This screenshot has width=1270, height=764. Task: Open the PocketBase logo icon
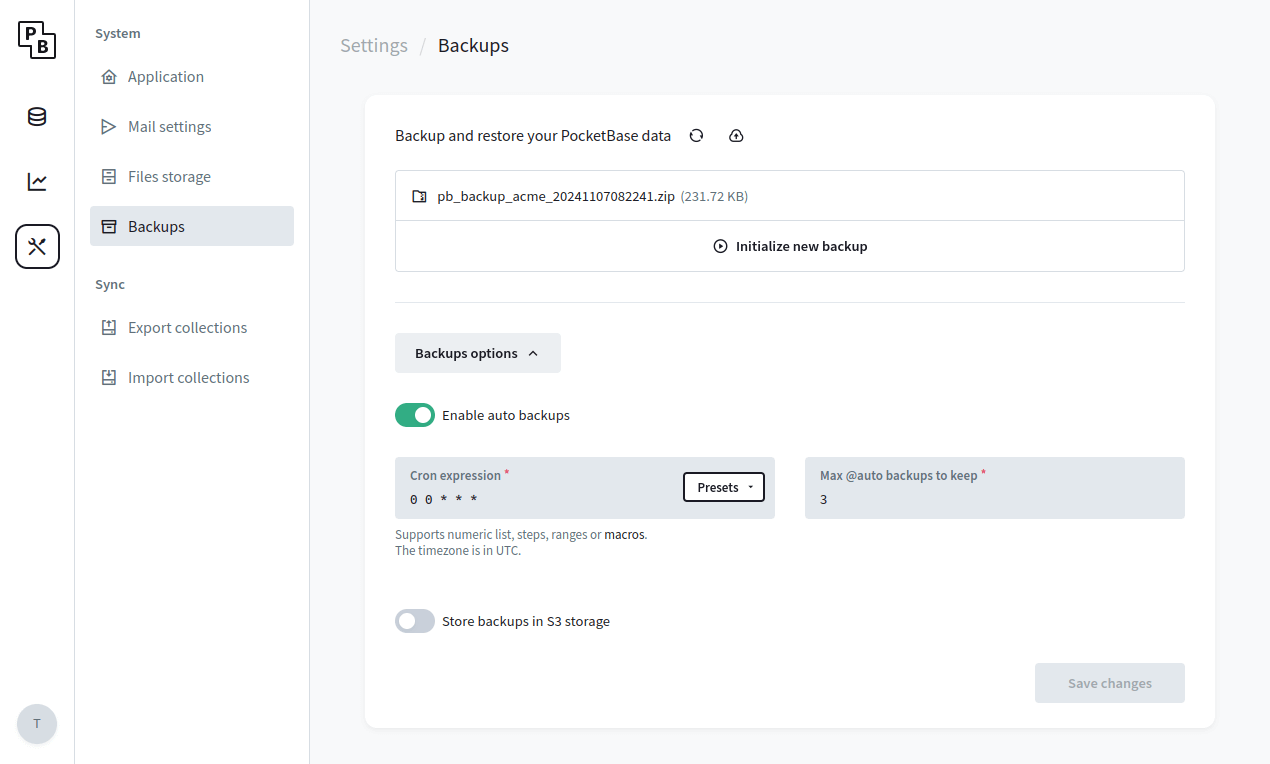[37, 40]
